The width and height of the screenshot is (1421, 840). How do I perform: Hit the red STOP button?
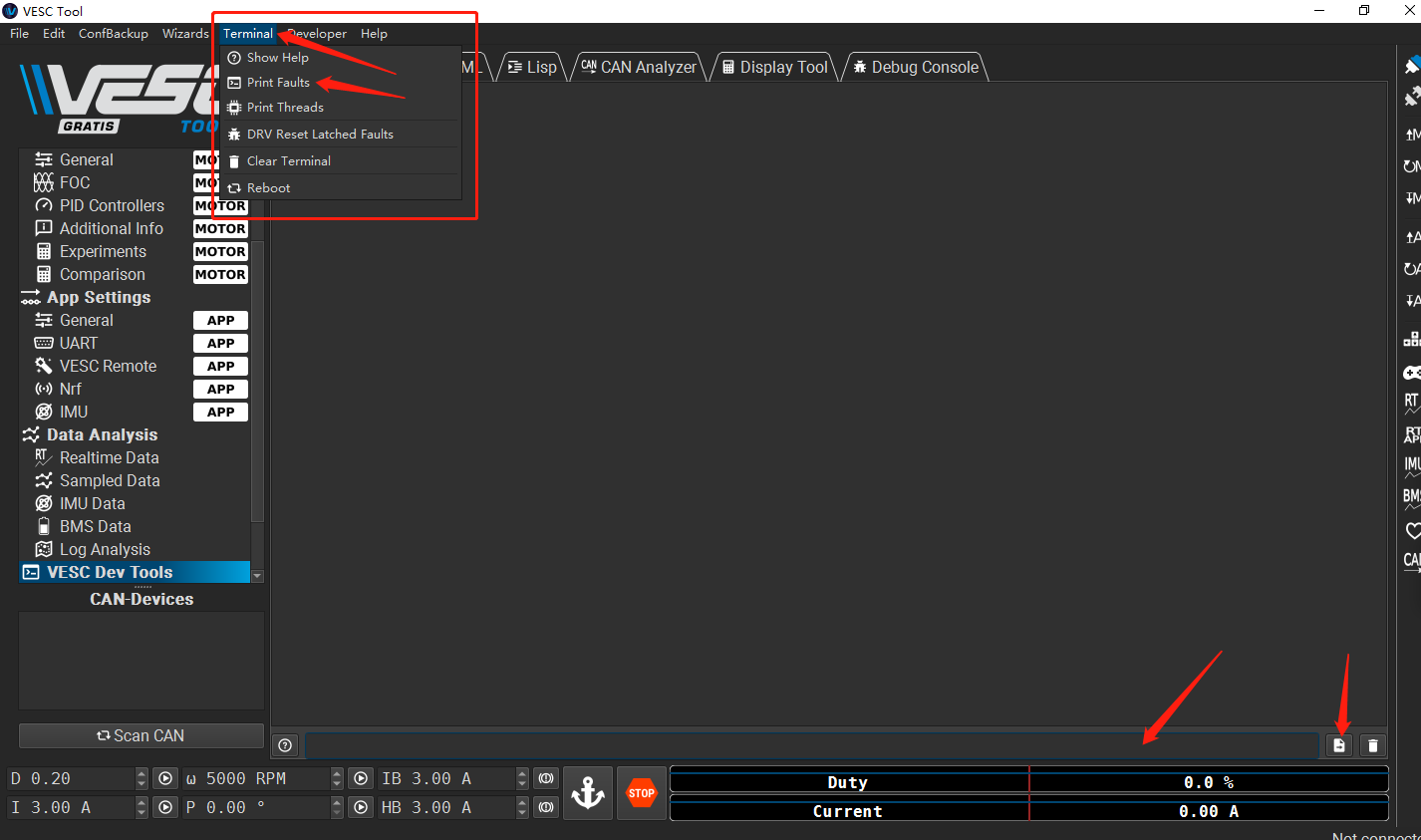point(641,793)
